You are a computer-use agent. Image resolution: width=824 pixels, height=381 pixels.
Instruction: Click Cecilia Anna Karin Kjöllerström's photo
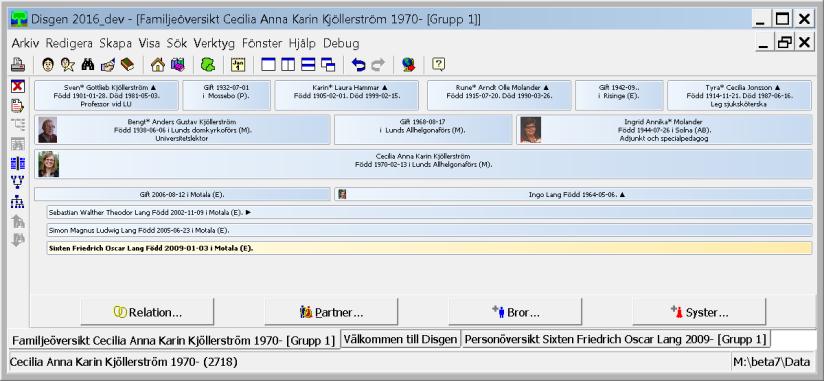tap(48, 164)
